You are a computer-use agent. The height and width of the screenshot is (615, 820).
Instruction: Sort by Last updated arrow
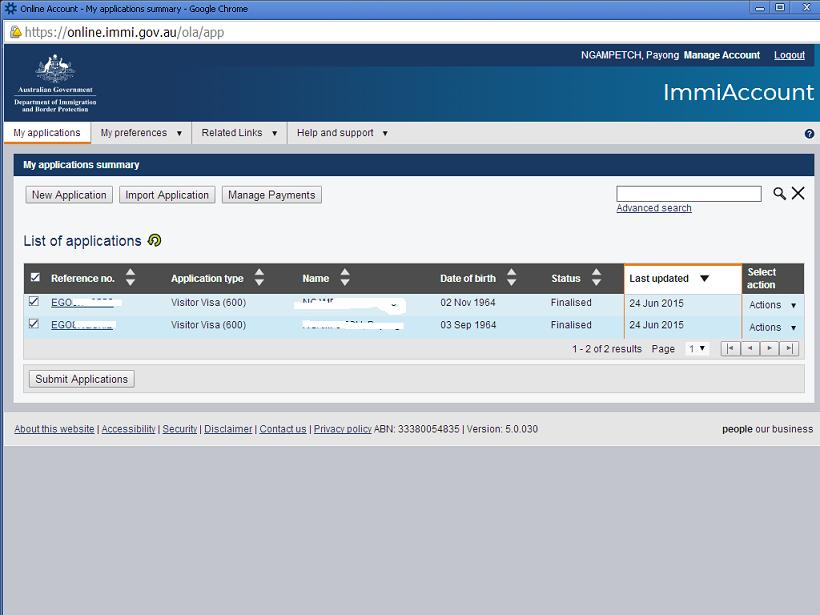coord(704,278)
